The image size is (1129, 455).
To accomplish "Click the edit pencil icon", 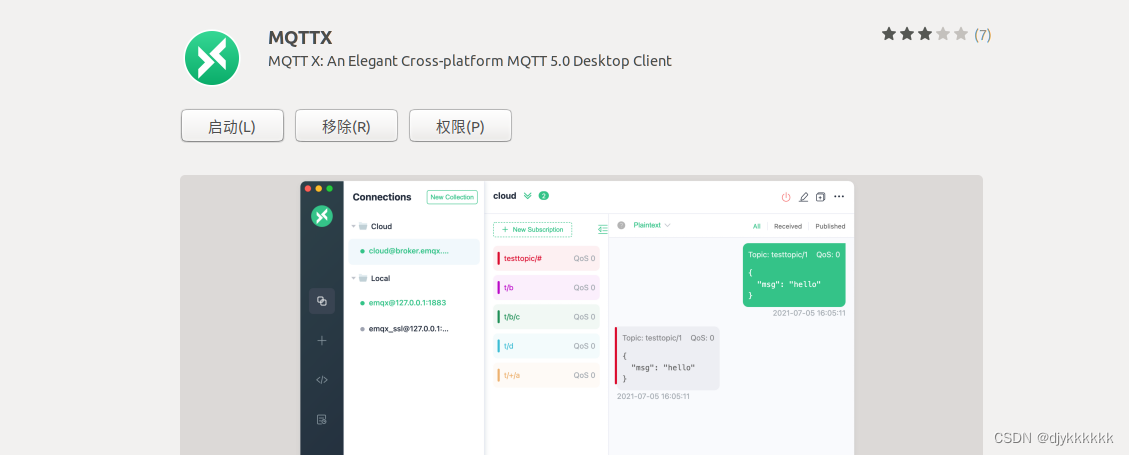I will click(x=804, y=197).
